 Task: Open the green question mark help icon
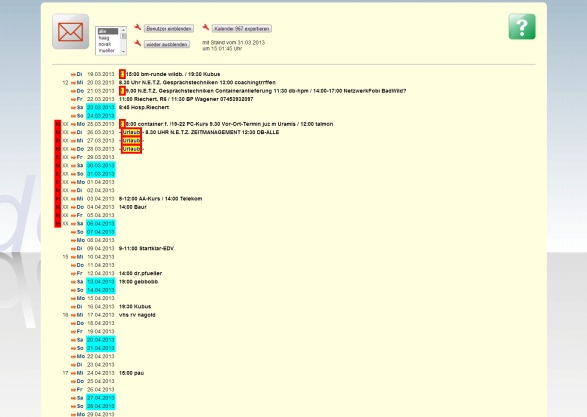pos(522,27)
